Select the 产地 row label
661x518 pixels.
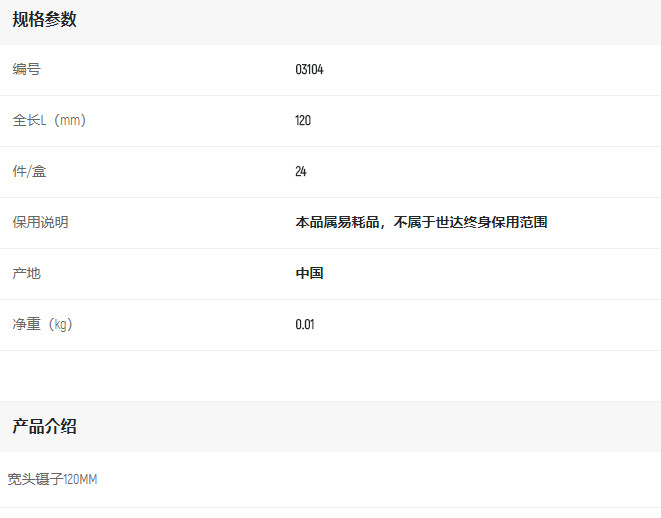click(26, 274)
